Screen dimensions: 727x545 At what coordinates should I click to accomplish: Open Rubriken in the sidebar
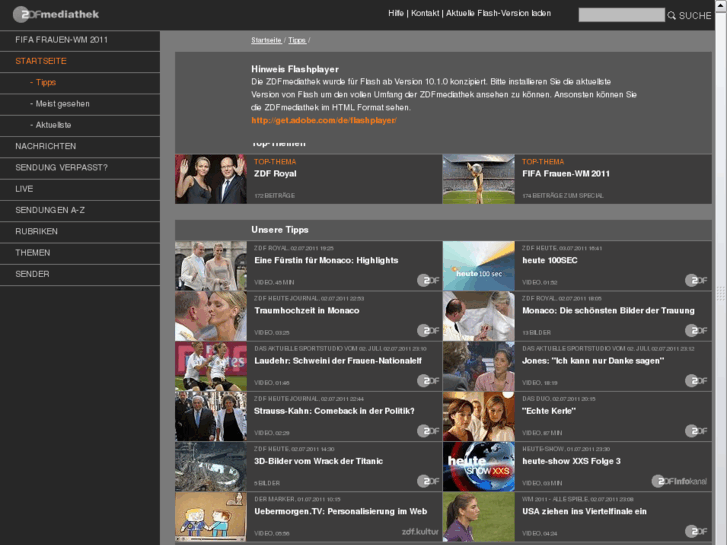point(80,231)
